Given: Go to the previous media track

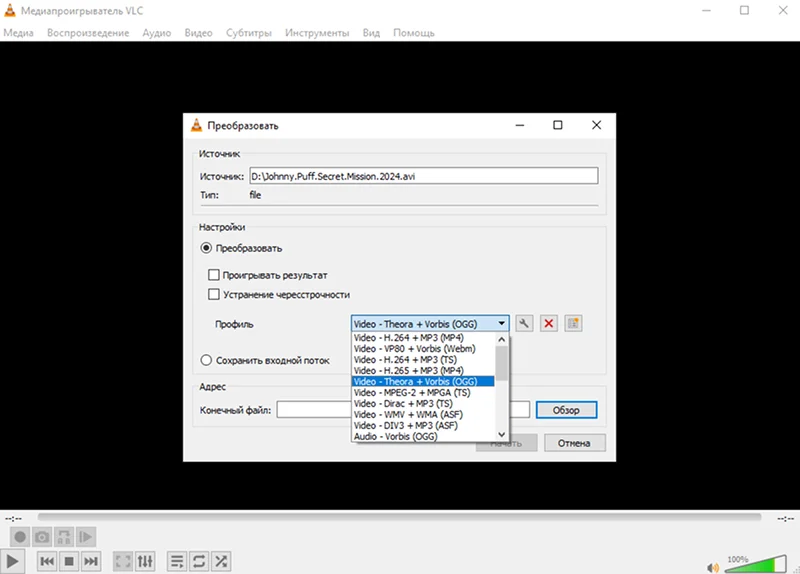Looking at the screenshot, I should coord(47,562).
